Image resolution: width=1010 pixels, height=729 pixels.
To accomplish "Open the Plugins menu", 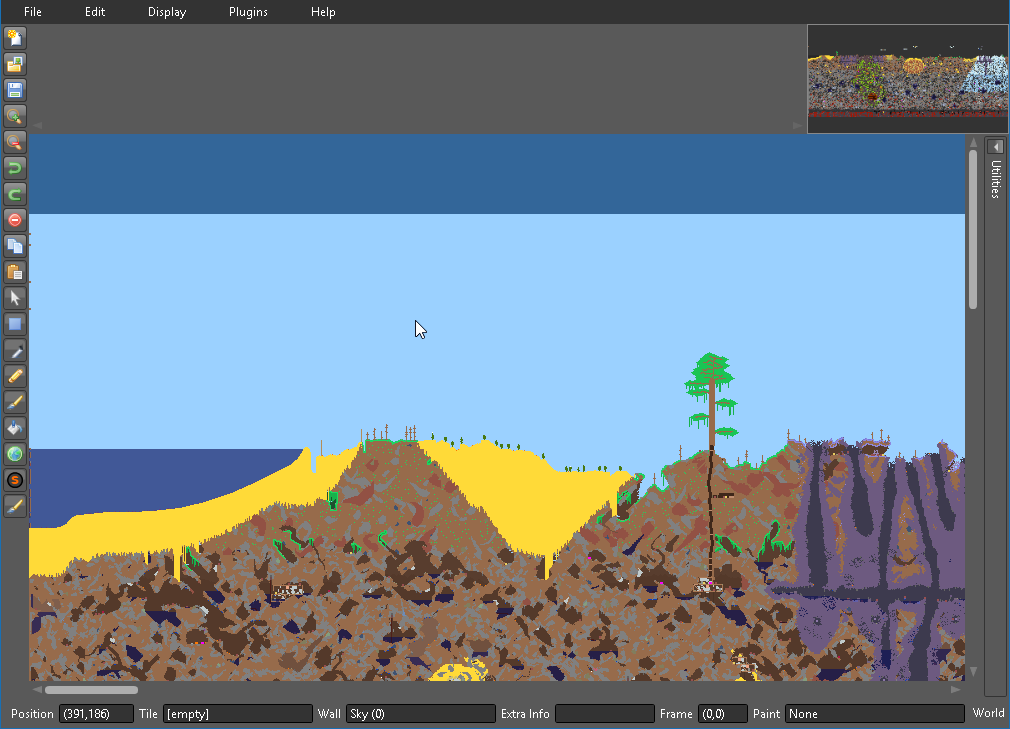I will click(248, 12).
